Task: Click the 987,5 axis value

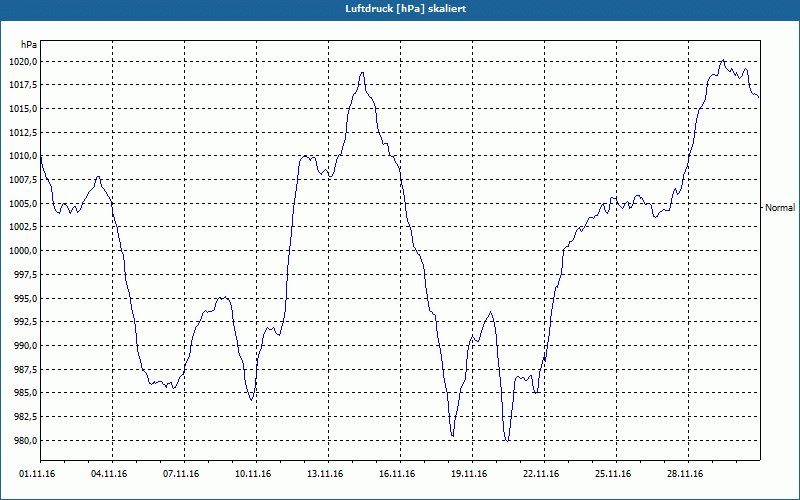Action: [x=24, y=369]
